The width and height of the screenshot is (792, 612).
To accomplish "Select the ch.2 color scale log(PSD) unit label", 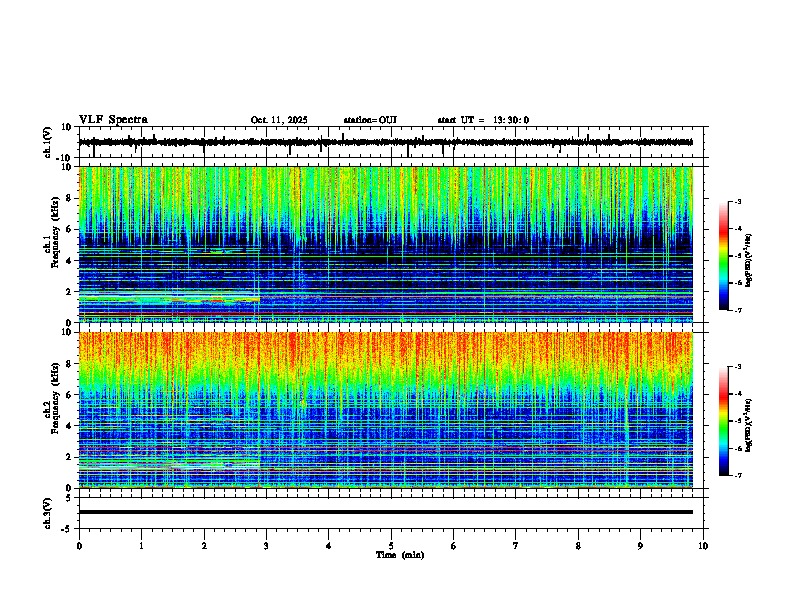I will click(x=749, y=425).
